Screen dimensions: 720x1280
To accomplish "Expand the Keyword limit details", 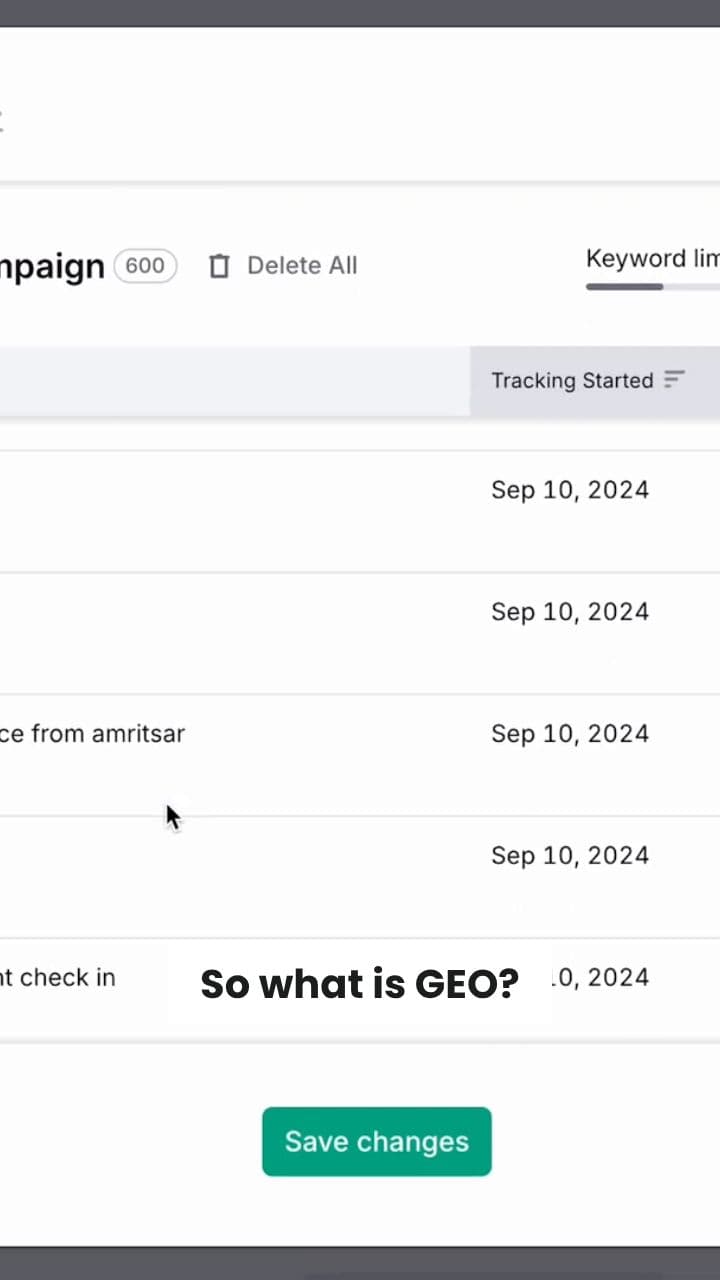I will pos(652,258).
